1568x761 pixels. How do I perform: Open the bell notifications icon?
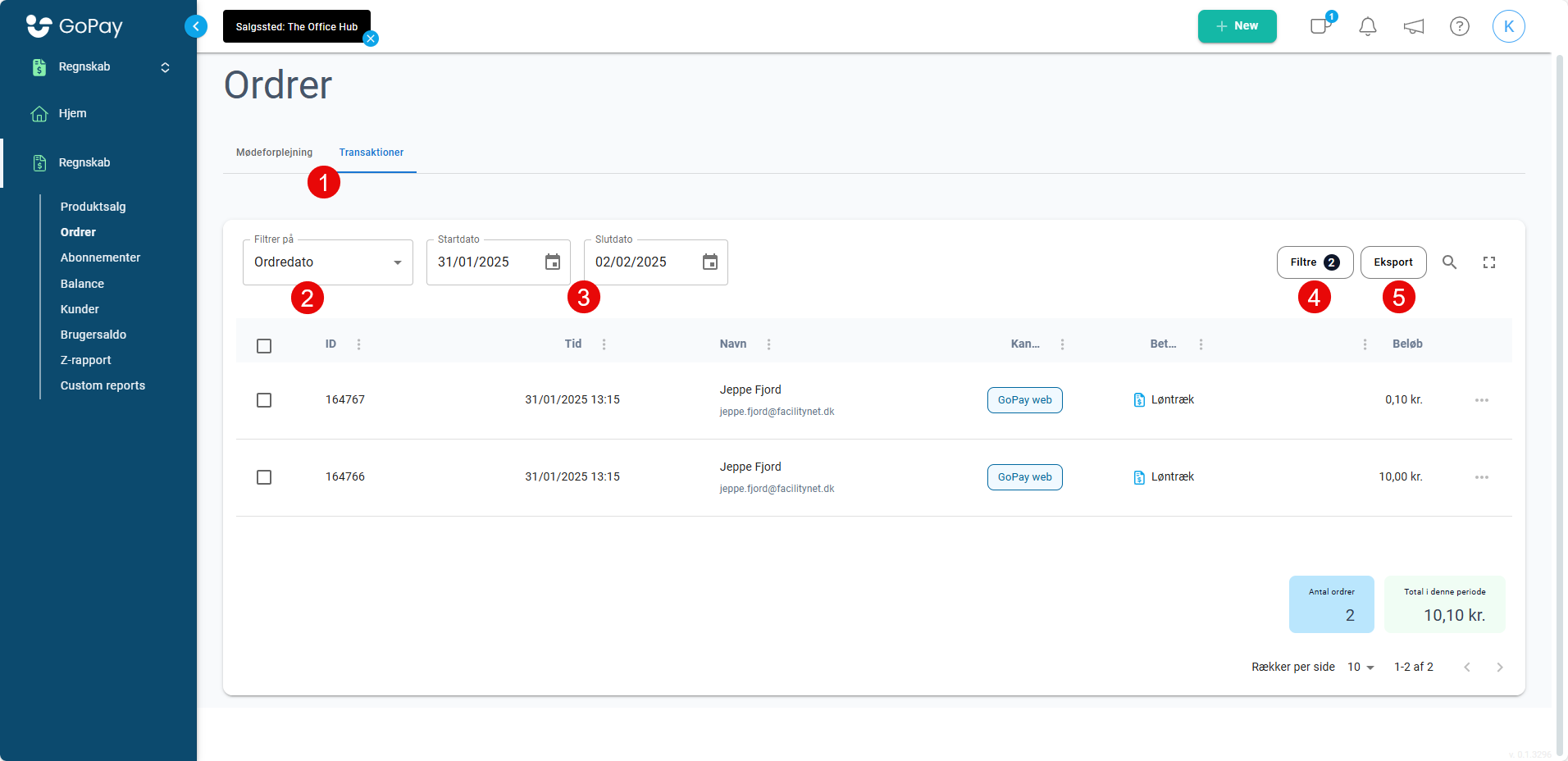coord(1368,26)
